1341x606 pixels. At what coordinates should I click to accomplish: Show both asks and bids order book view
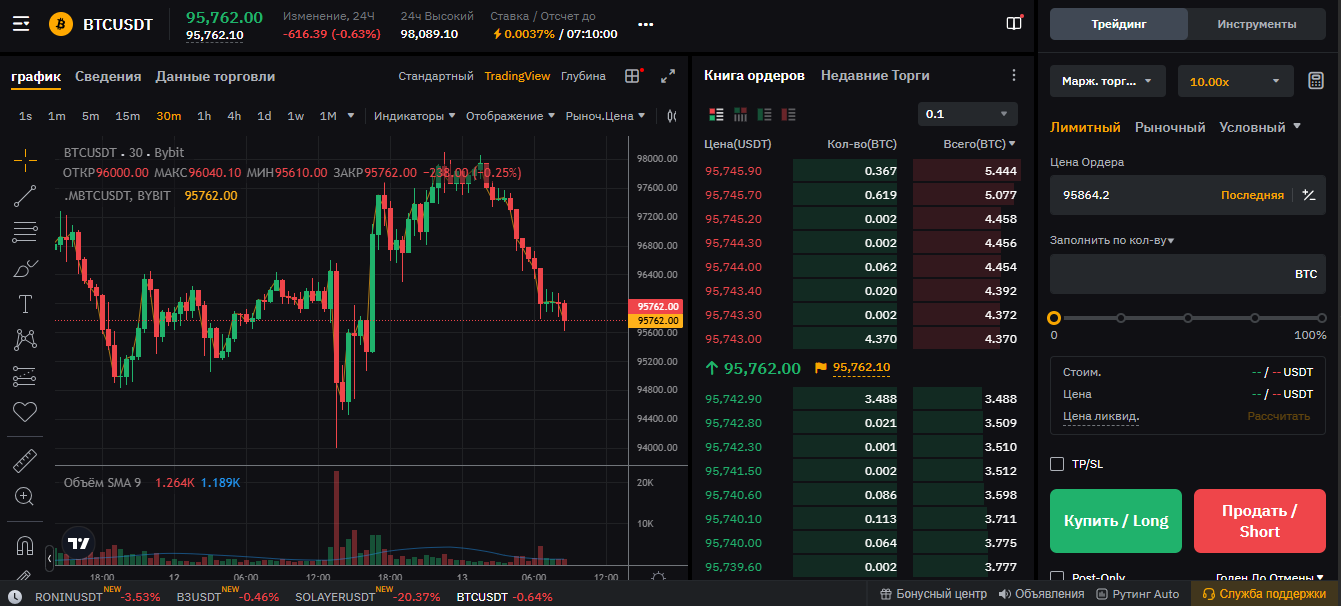[x=716, y=114]
